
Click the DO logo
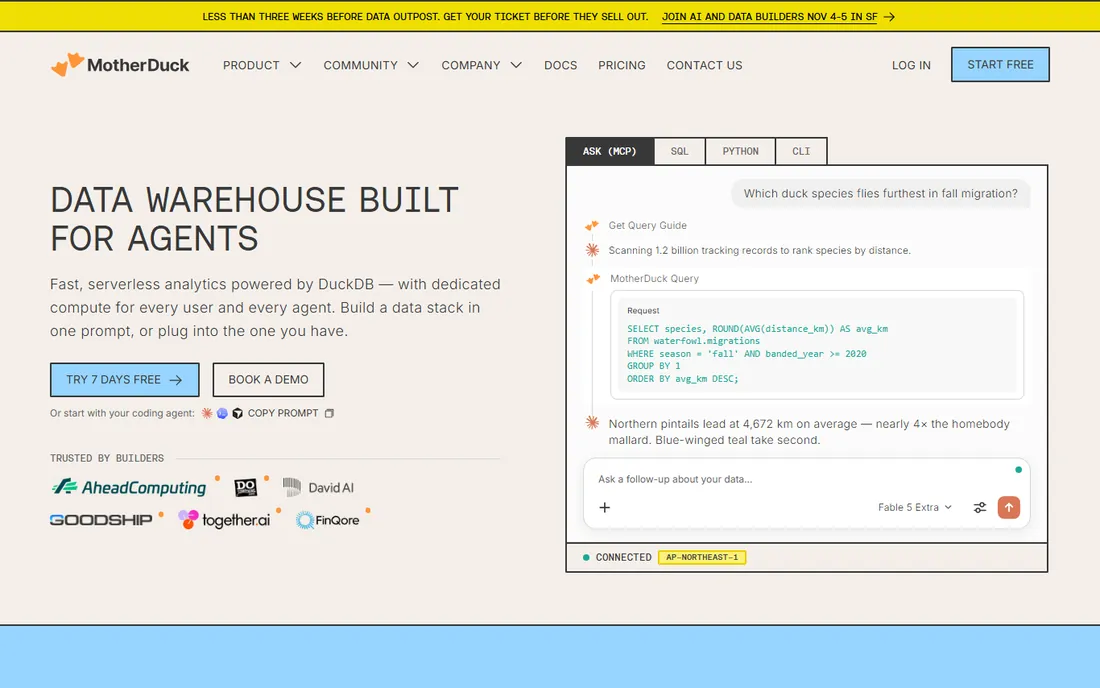[246, 487]
